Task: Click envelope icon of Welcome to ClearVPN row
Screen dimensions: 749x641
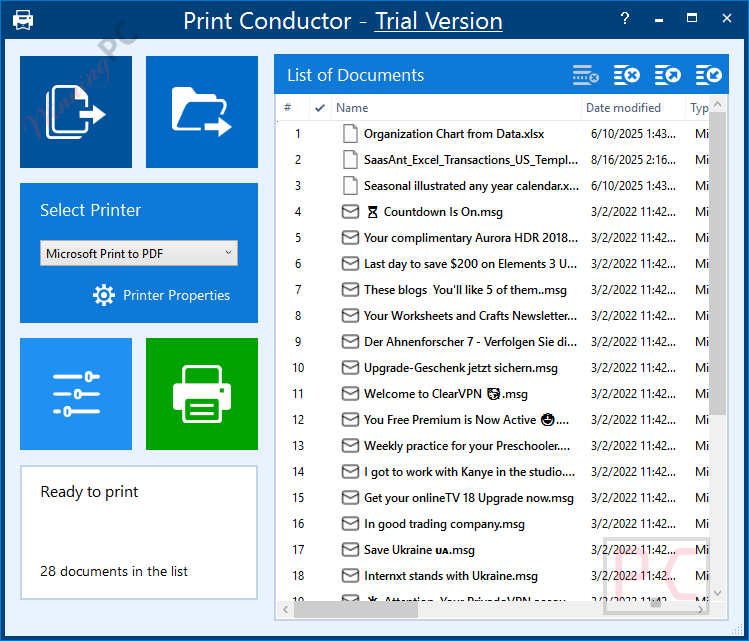Action: 350,394
